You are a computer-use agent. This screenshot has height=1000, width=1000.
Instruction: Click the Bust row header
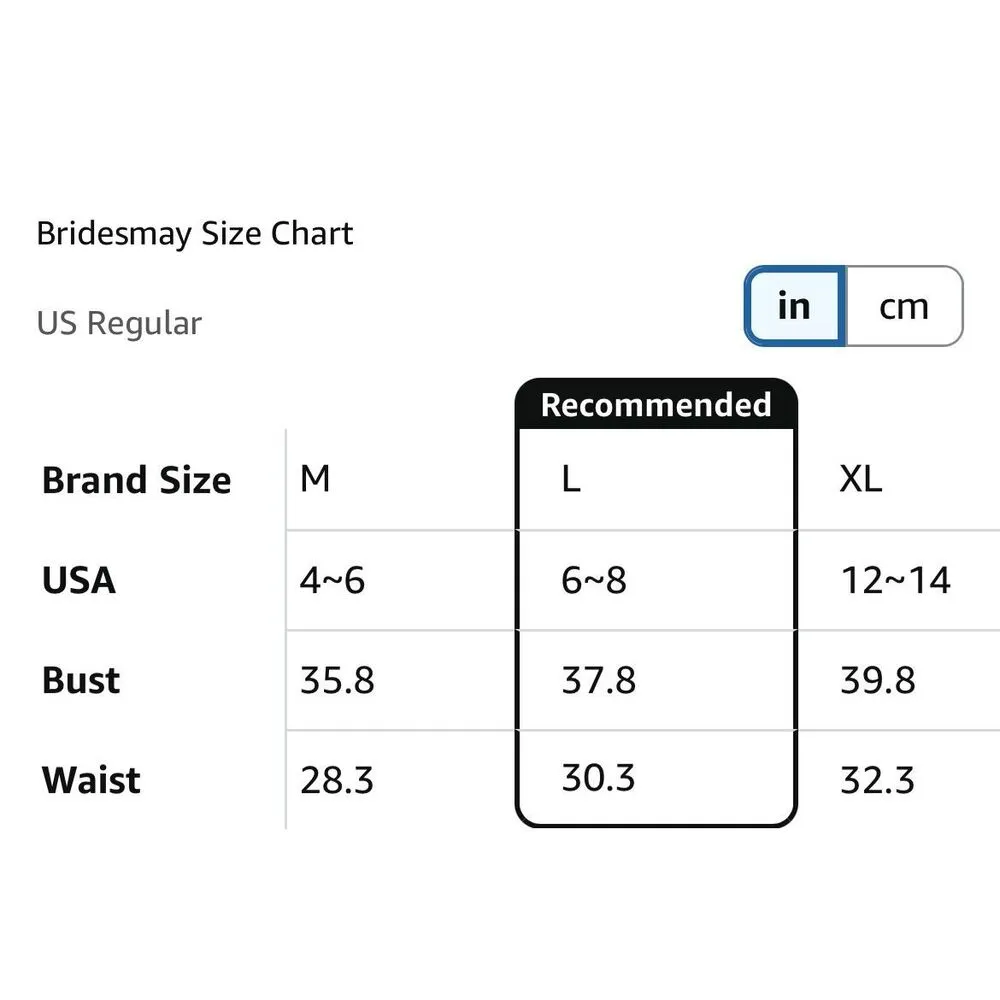click(x=81, y=680)
